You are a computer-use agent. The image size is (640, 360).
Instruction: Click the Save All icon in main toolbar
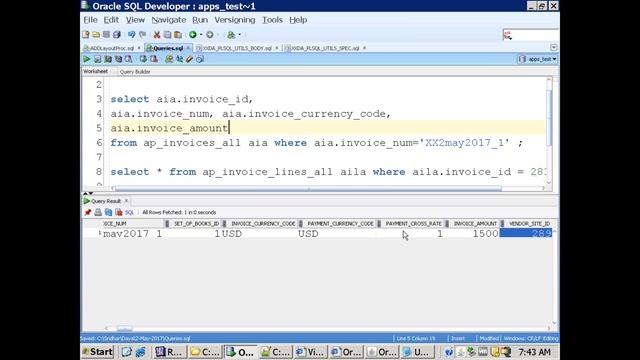[117, 35]
